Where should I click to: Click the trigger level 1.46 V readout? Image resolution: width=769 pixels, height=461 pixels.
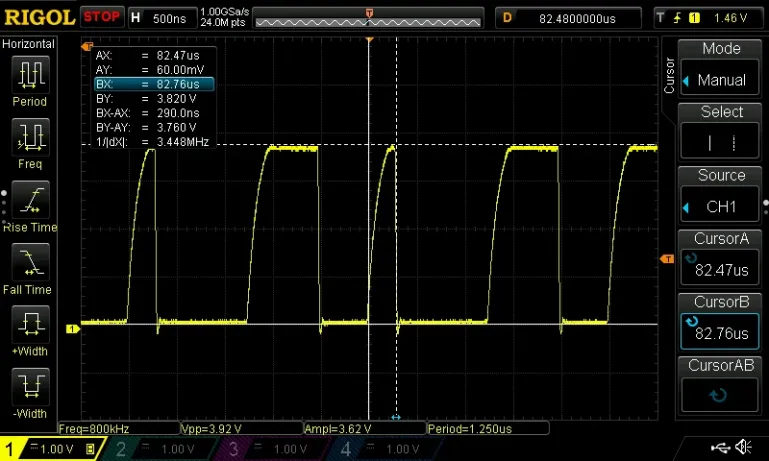coord(730,18)
